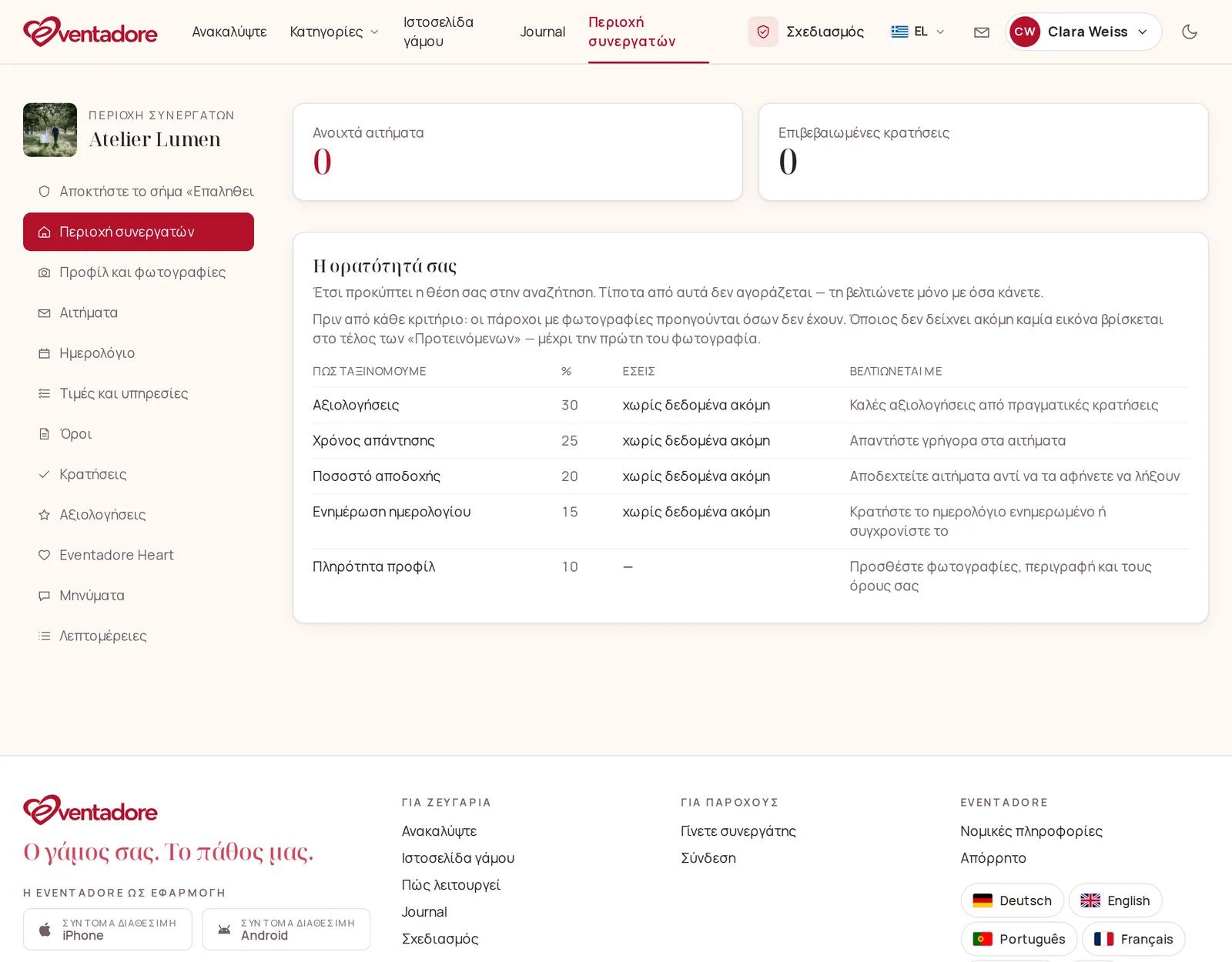Open Αξιολογήσεις star sidebar item
Image resolution: width=1232 pixels, height=962 pixels.
(x=139, y=515)
